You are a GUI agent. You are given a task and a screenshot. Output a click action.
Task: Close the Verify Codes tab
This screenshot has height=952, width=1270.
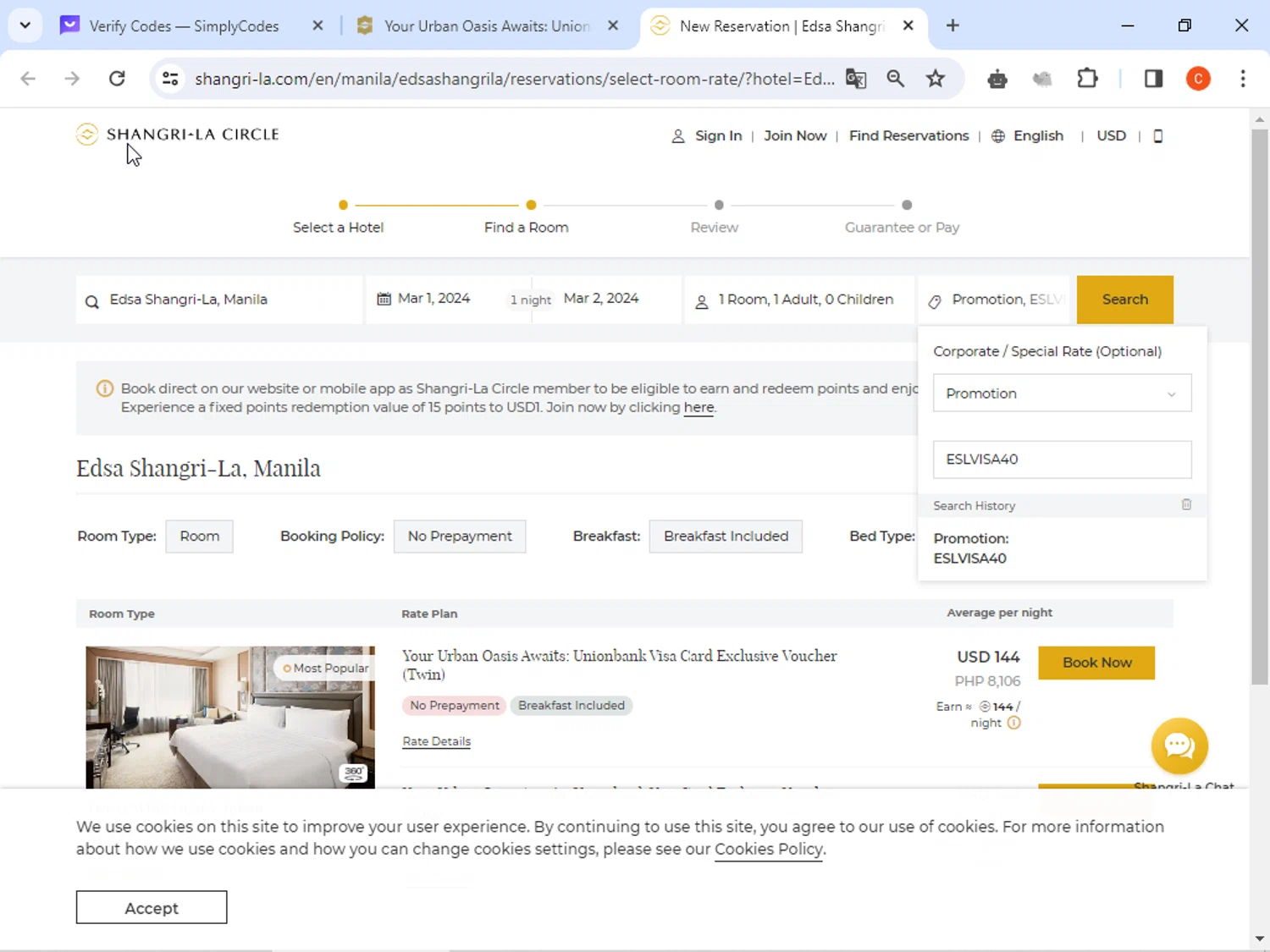click(317, 26)
